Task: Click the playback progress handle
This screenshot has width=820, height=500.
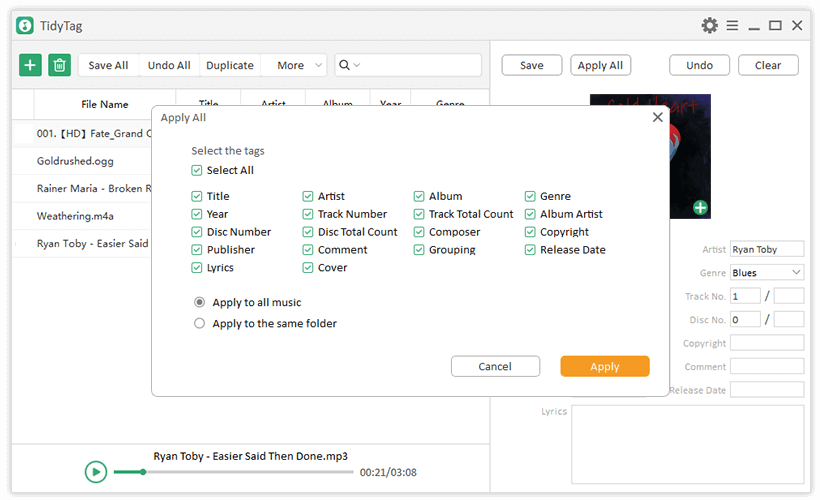Action: [143, 472]
